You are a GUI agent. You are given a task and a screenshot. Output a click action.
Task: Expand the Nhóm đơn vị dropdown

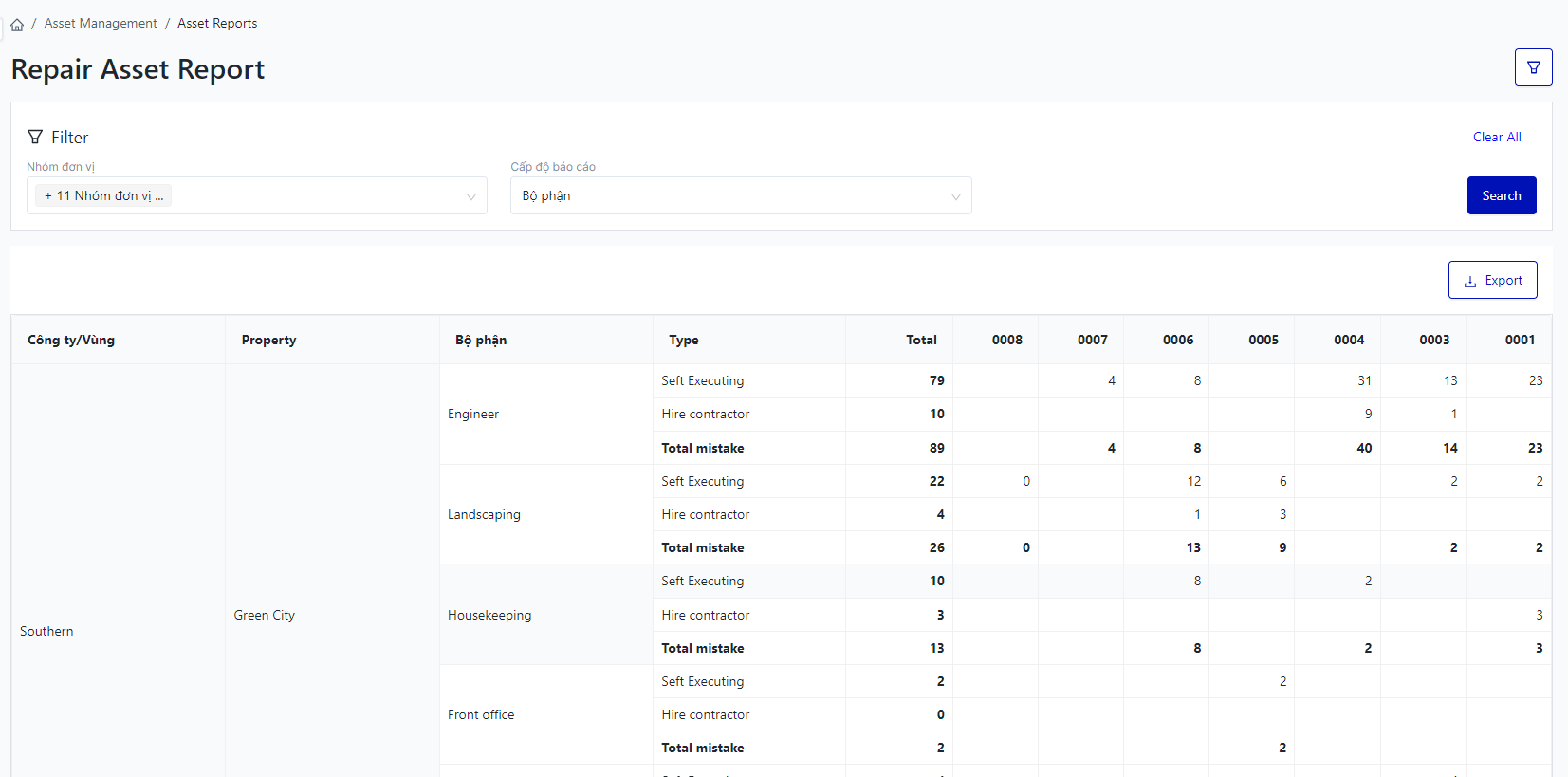pos(470,196)
